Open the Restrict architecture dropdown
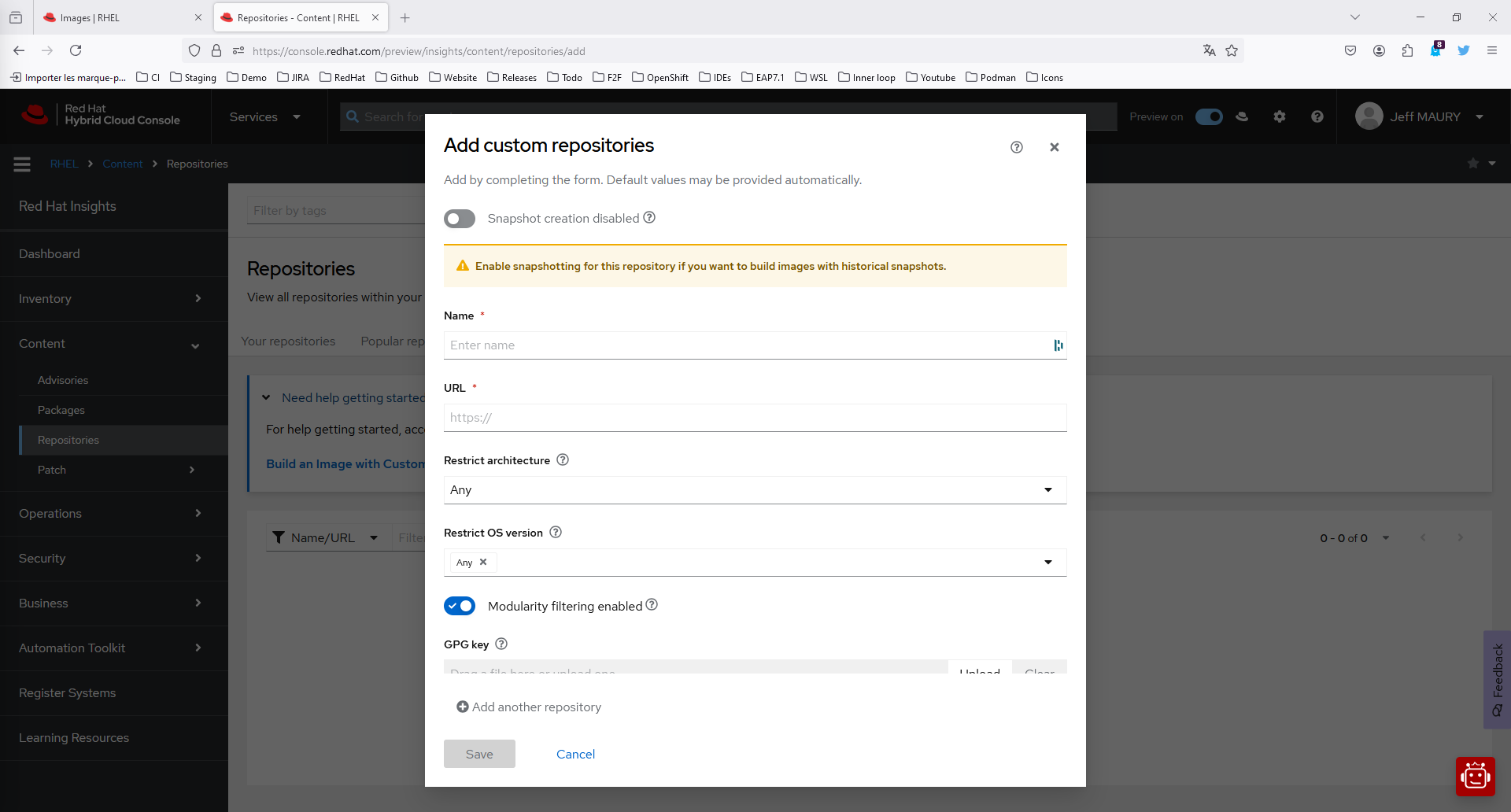Screen dimensions: 1511x812 click(x=1047, y=489)
